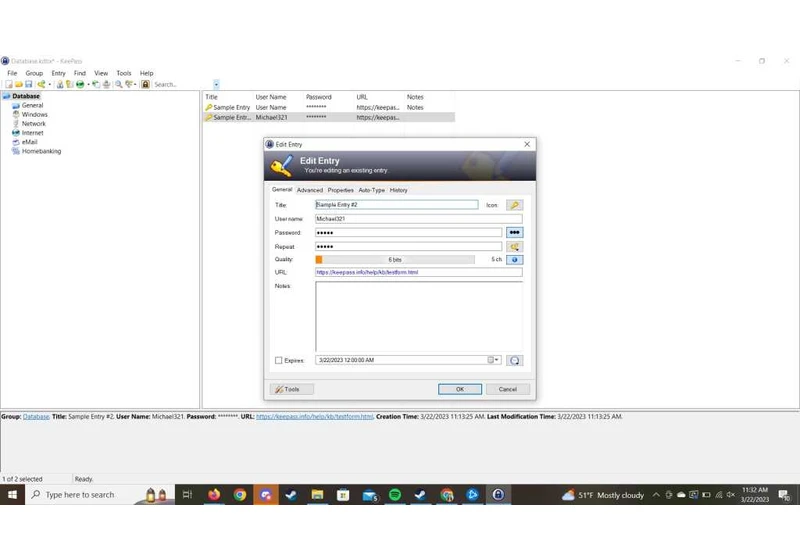
Task: Click the entry Icon key button
Action: click(514, 205)
